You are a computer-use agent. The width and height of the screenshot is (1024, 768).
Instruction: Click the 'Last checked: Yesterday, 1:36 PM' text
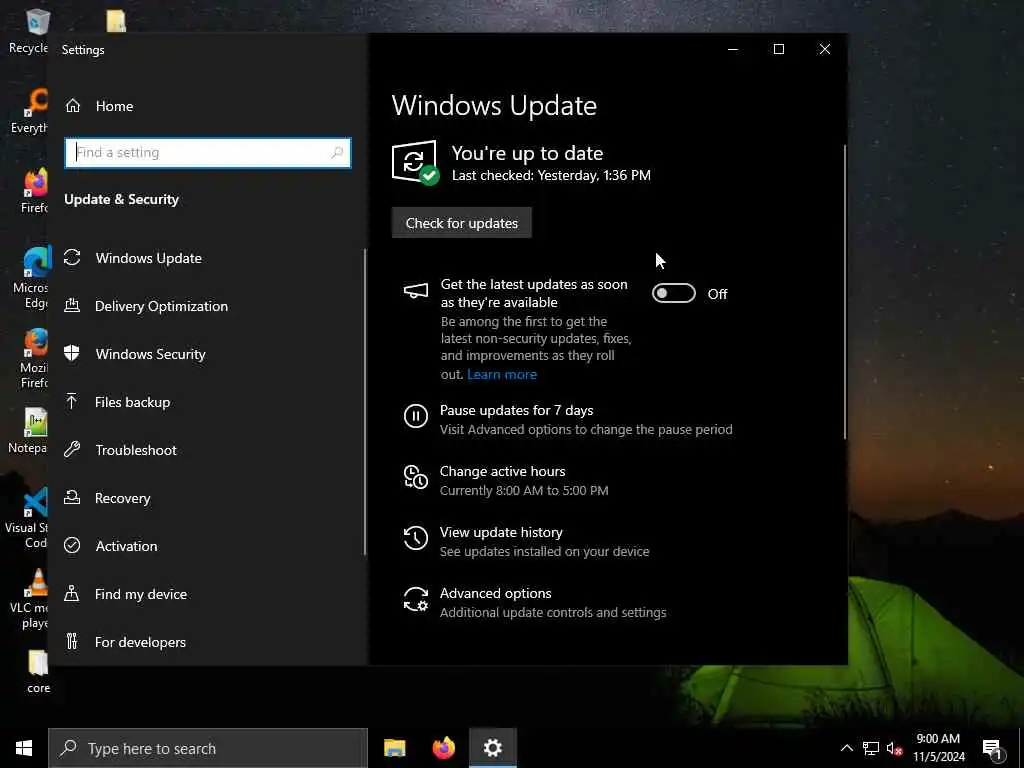click(x=551, y=175)
